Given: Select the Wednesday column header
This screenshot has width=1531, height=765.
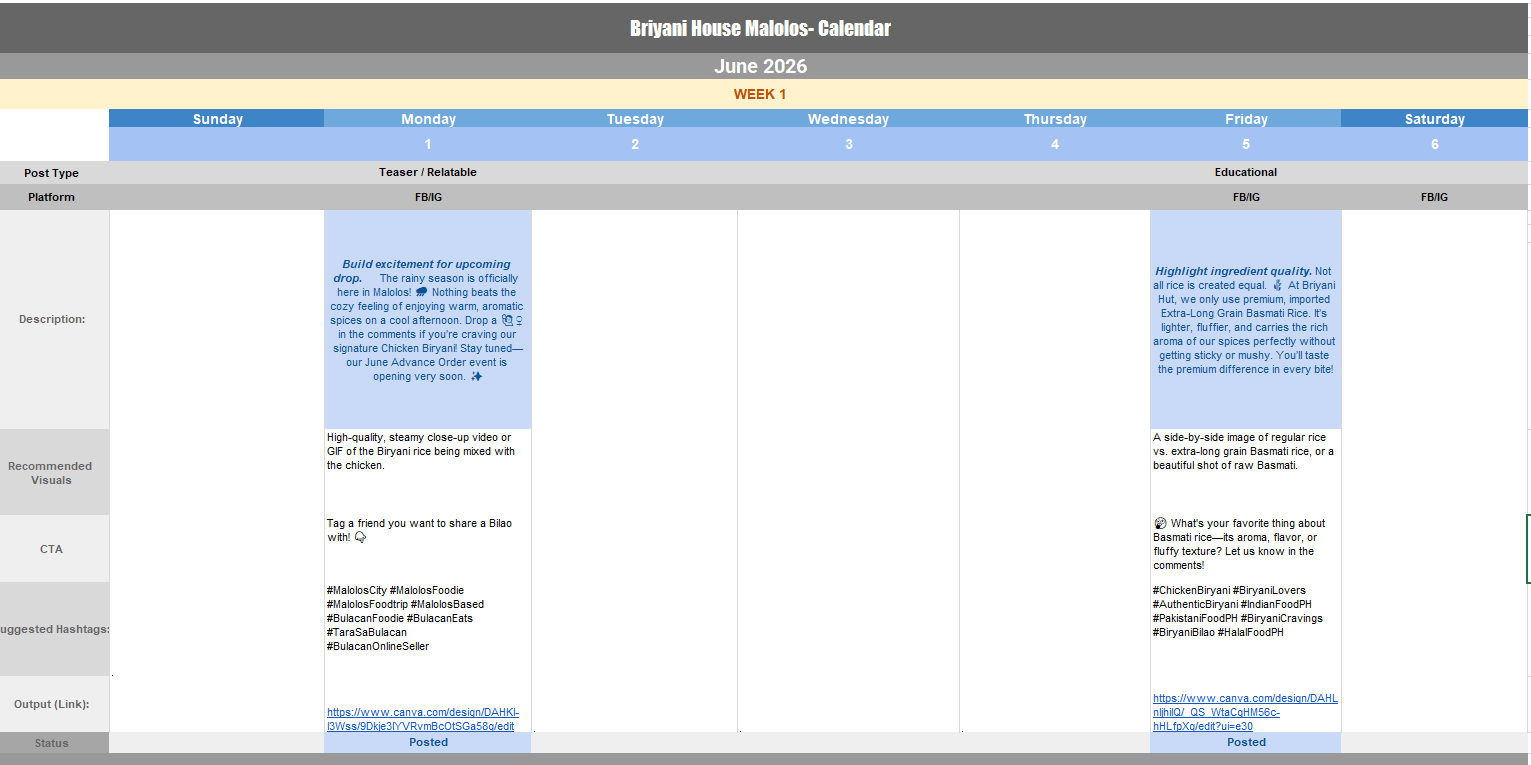Looking at the screenshot, I should click(848, 118).
